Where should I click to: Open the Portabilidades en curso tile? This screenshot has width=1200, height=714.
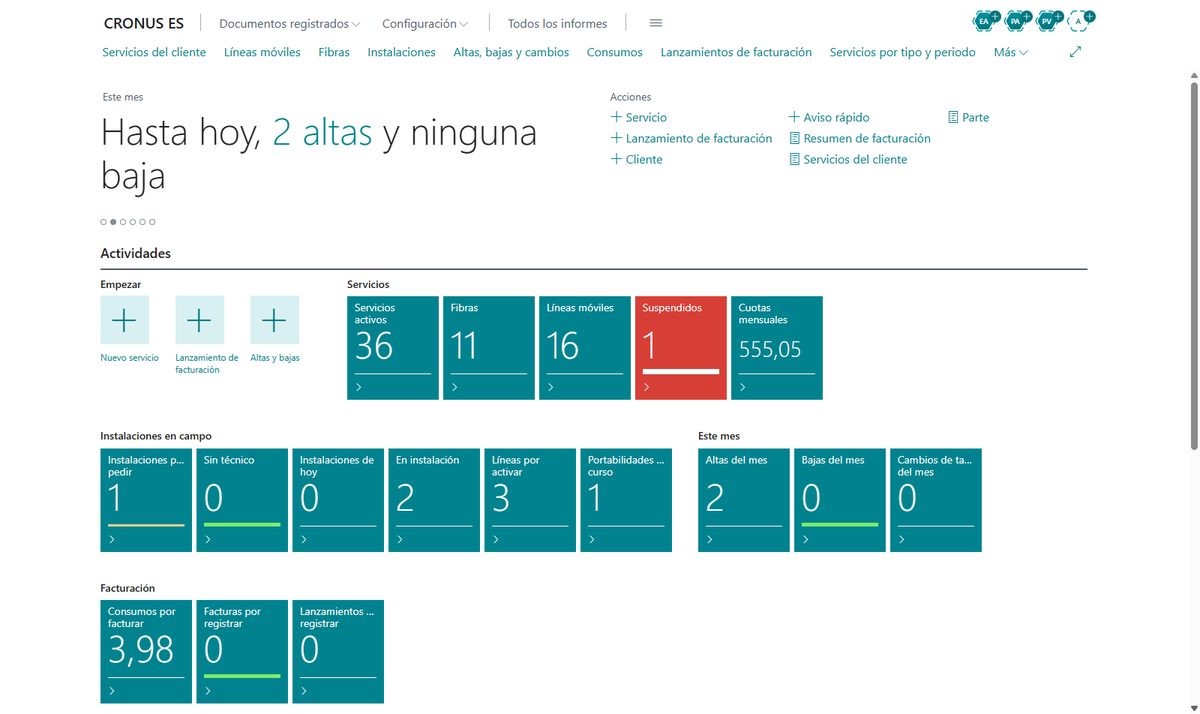click(x=626, y=500)
